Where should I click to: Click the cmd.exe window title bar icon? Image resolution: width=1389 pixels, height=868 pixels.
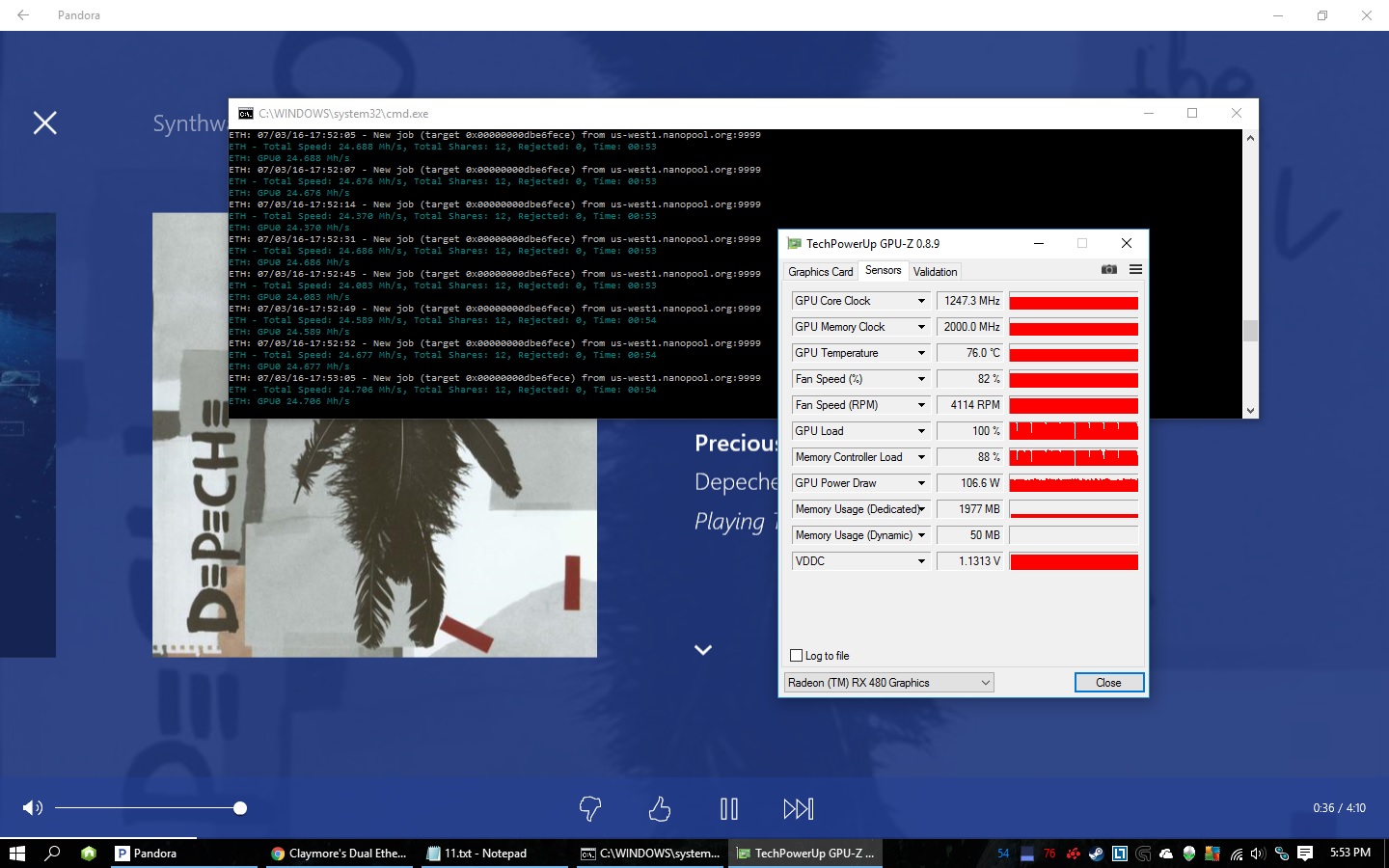246,114
